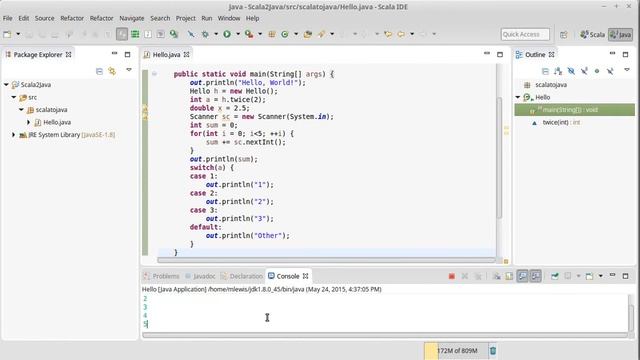This screenshot has height=360, width=640.
Task: Toggle Sort alphabetically in Outline
Action: 558,71
